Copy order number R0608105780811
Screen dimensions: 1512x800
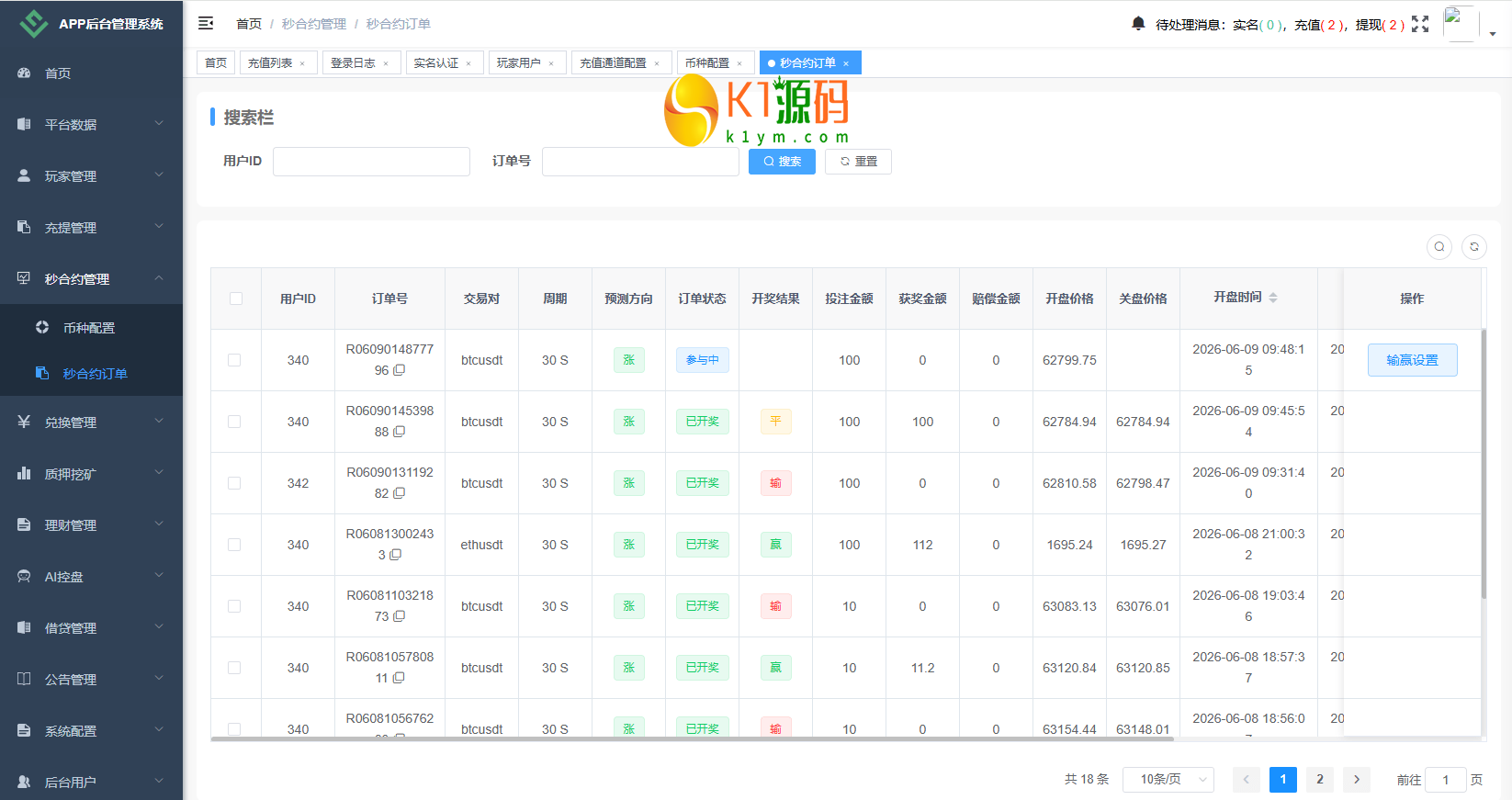click(x=399, y=678)
